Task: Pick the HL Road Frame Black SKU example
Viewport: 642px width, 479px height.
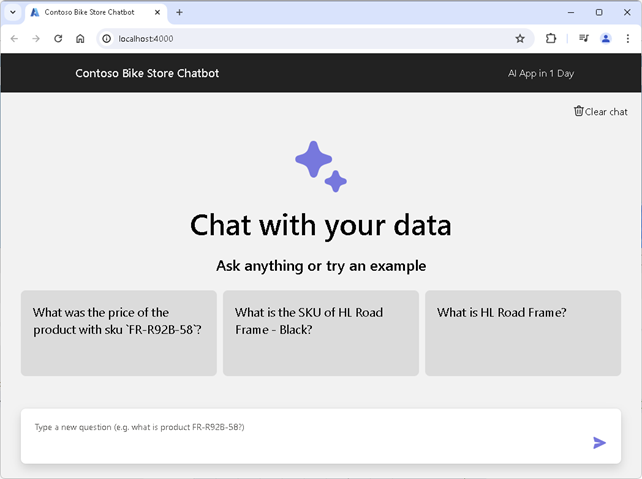Action: 320,333
